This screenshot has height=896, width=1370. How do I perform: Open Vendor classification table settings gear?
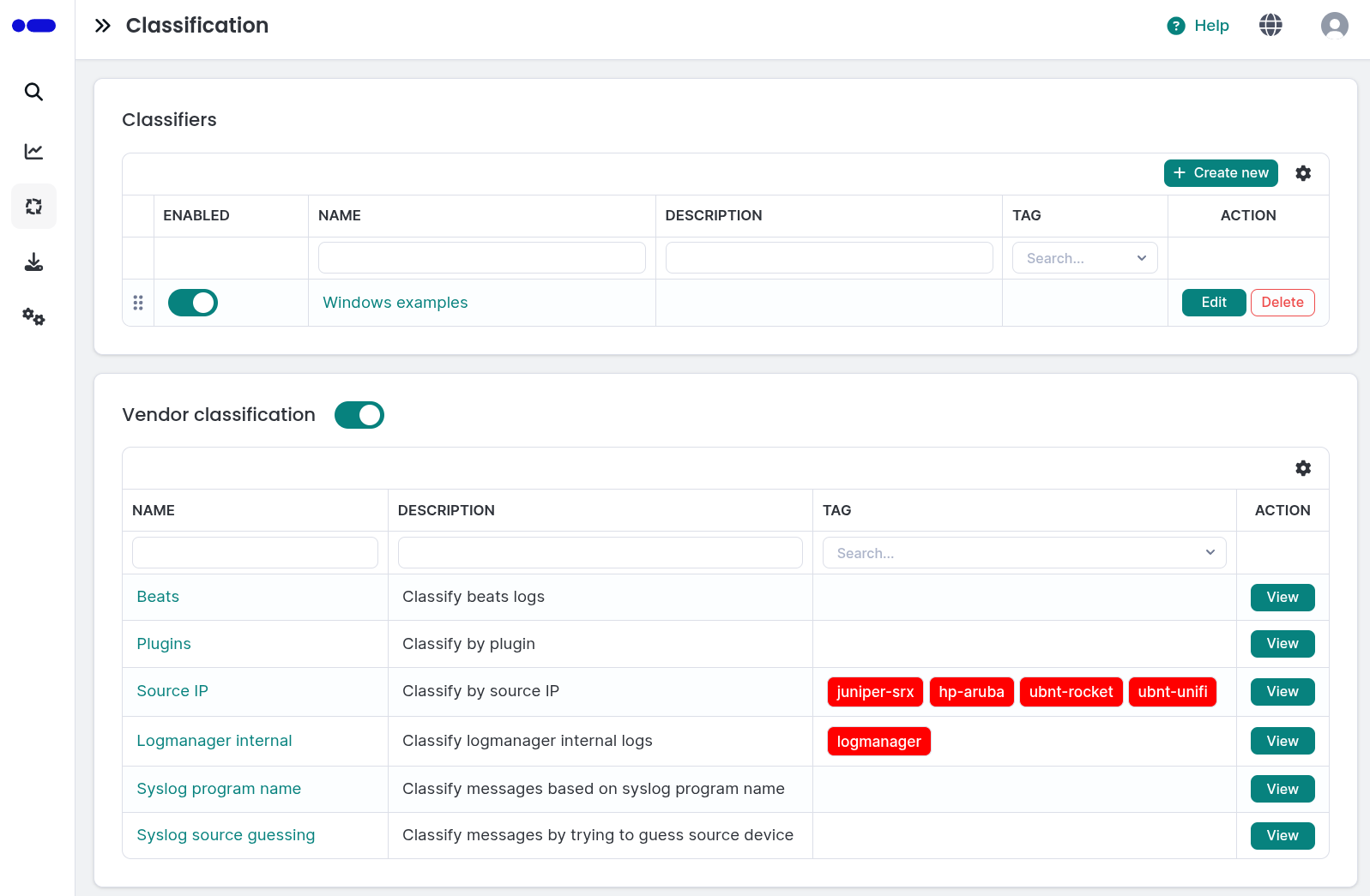[x=1303, y=468]
